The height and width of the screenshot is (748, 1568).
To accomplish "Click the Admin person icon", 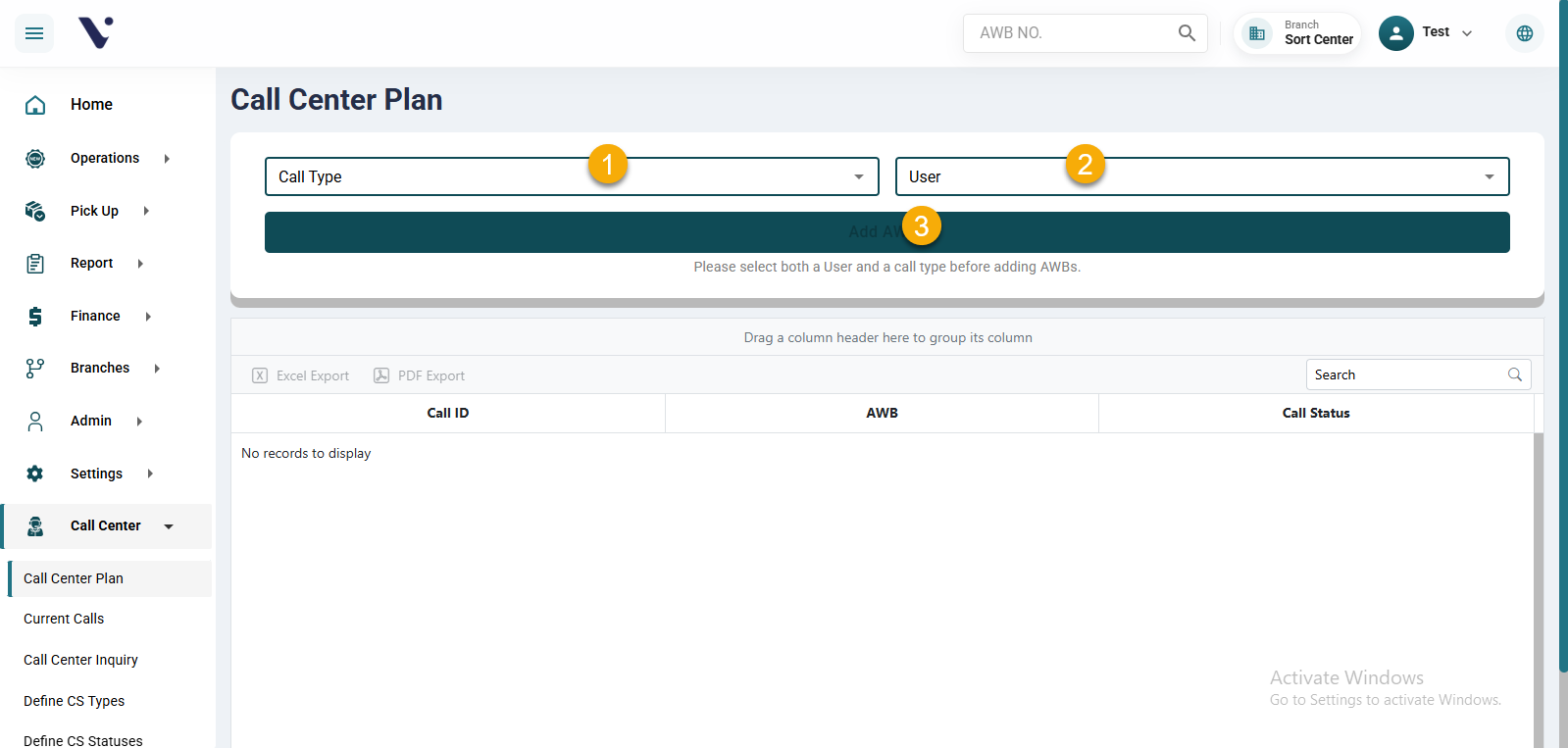I will pos(35,422).
